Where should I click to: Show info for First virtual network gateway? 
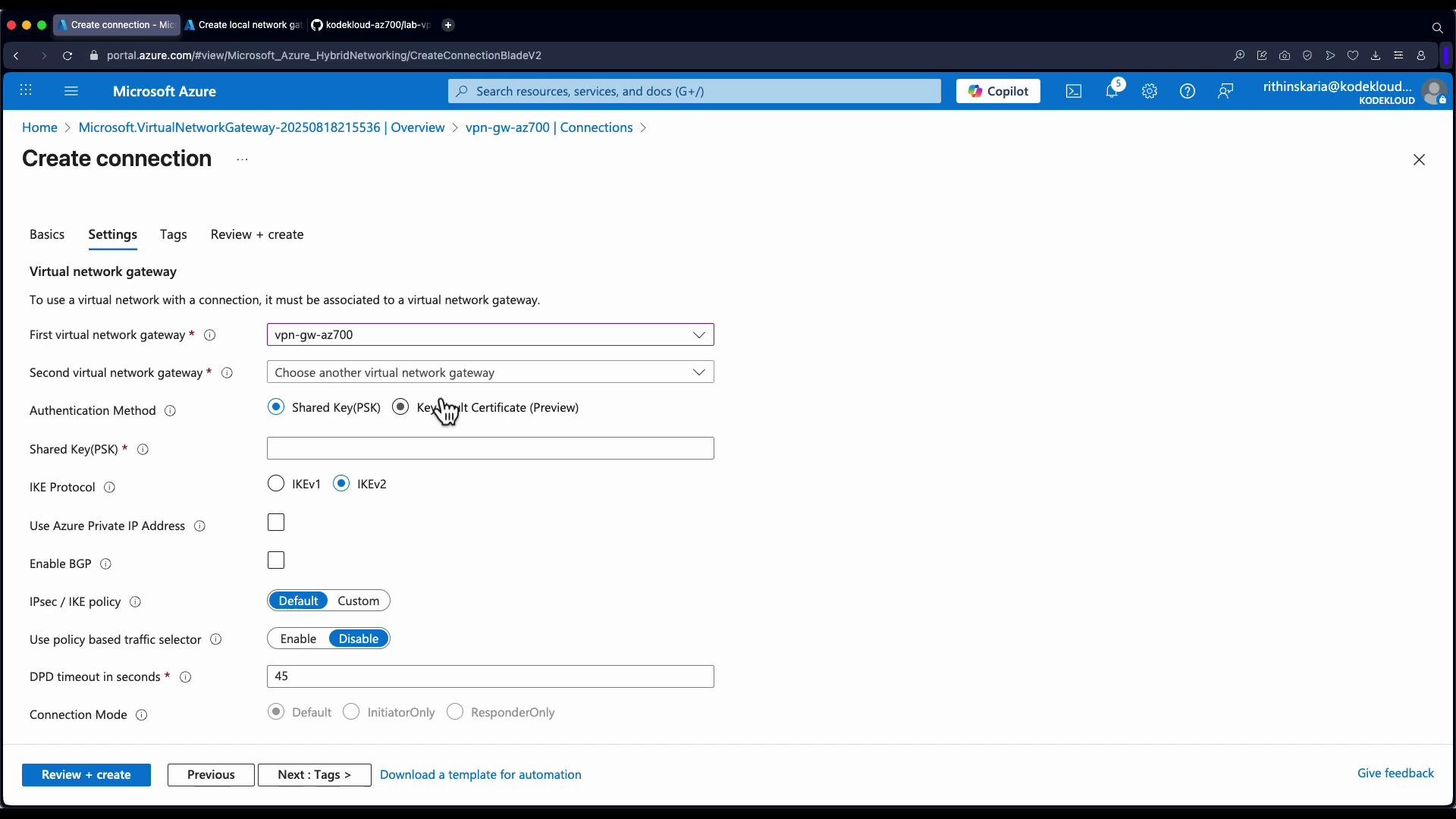pyautogui.click(x=210, y=335)
